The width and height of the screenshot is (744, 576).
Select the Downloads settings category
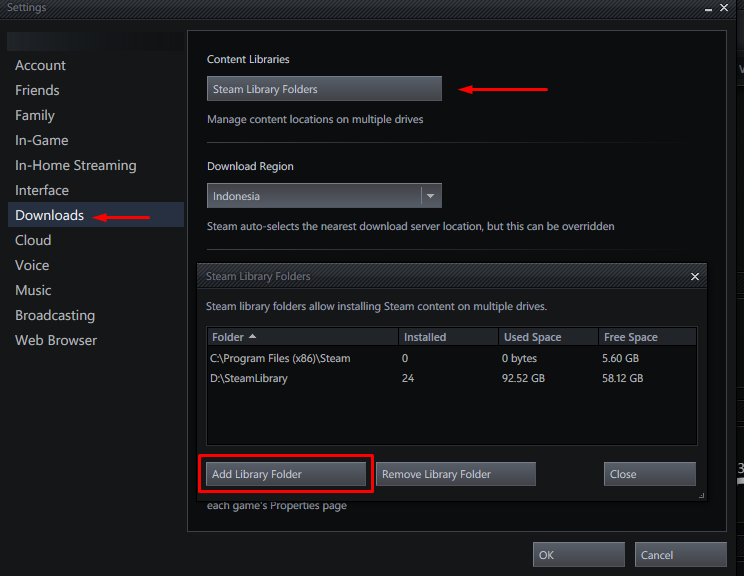(96, 215)
